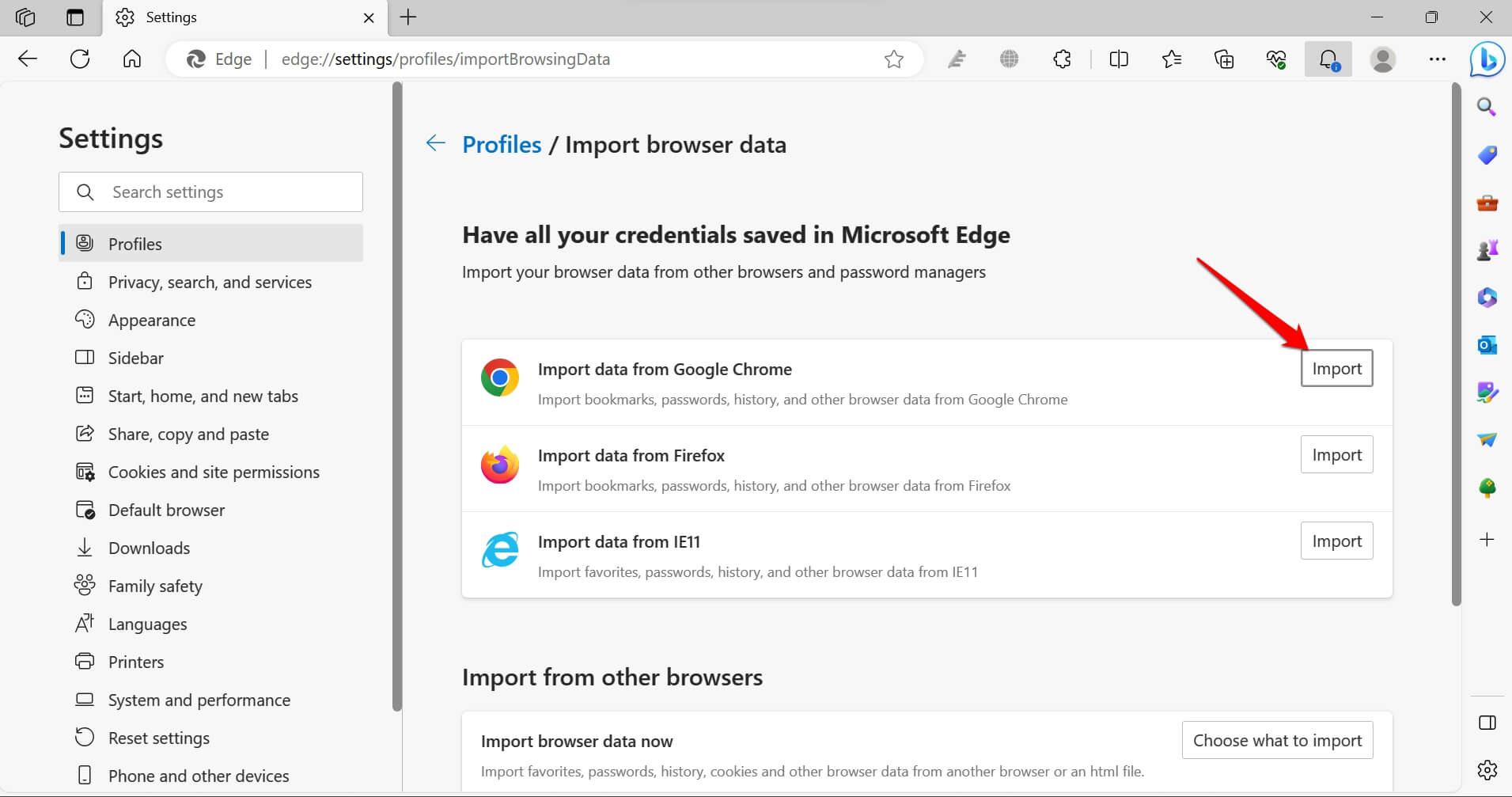Open the profile avatar icon

pos(1382,59)
